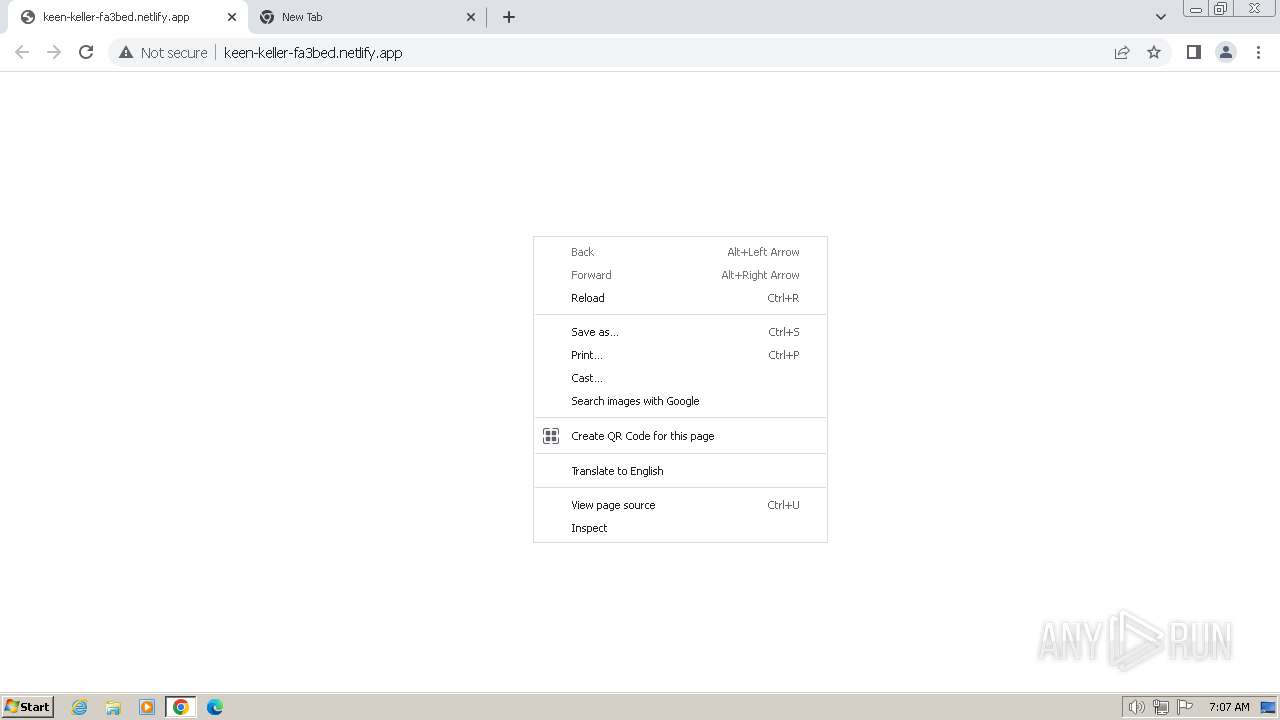Open the volume speaker tray icon
The image size is (1280, 720).
(1136, 707)
